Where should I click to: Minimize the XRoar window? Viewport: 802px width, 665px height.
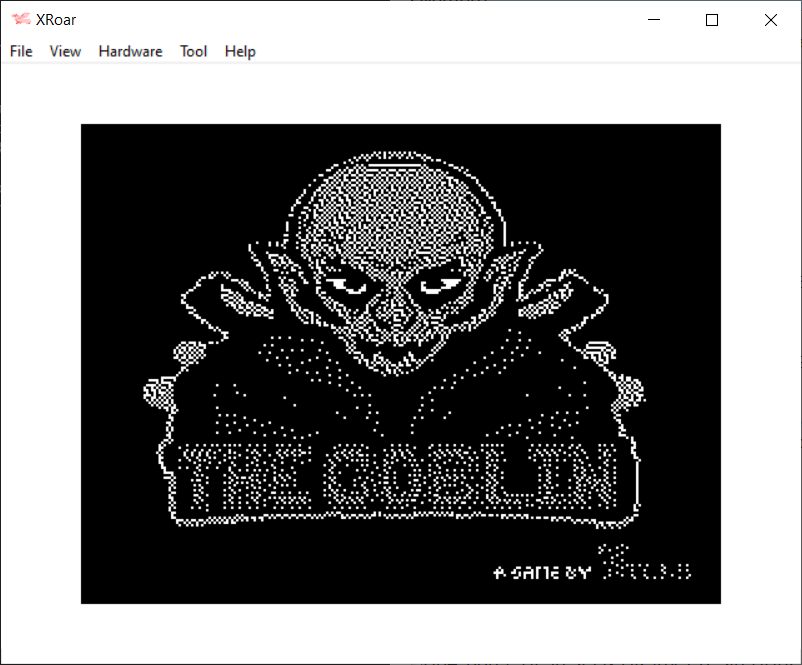(654, 20)
